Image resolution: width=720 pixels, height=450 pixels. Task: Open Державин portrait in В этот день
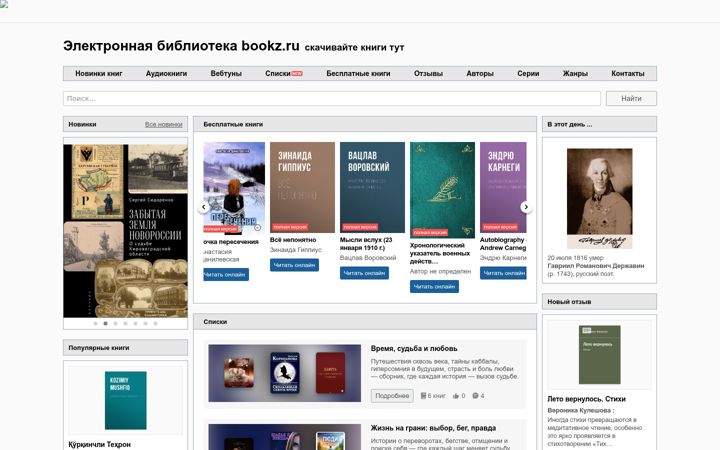tap(599, 198)
